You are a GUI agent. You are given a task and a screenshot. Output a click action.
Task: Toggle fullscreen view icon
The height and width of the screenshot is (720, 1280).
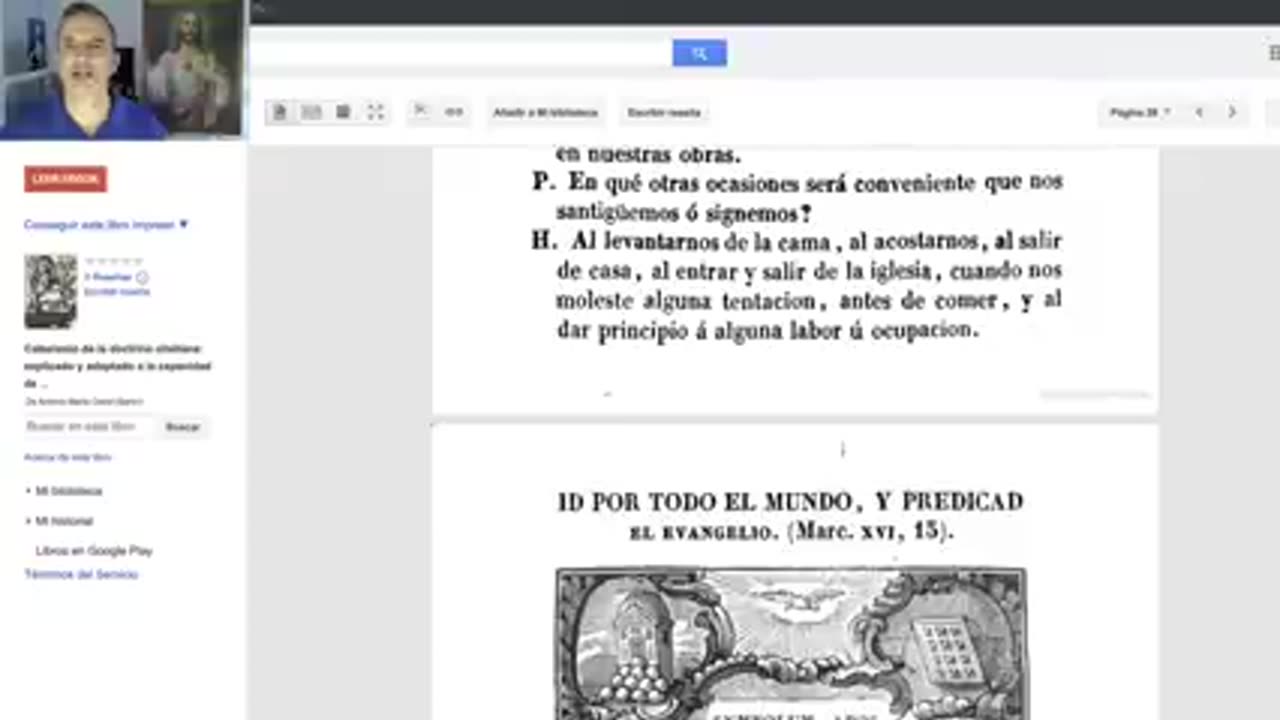coord(375,112)
